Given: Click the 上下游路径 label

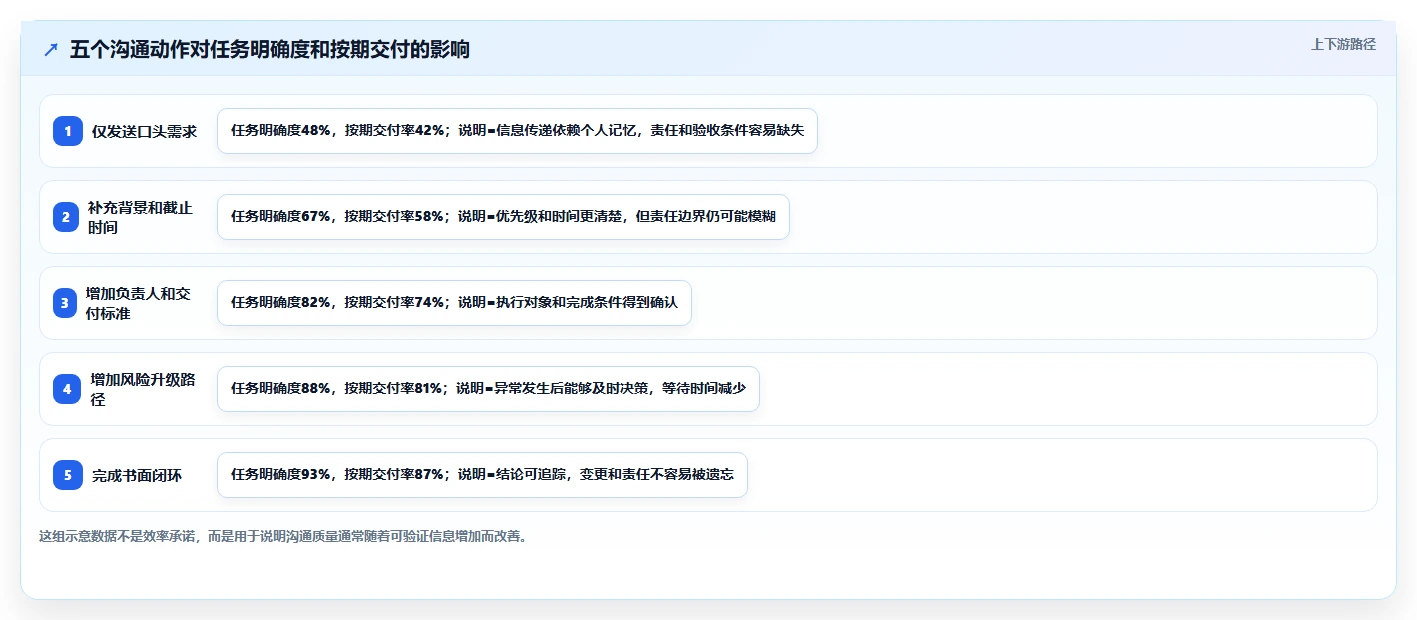Looking at the screenshot, I should pos(1343,44).
